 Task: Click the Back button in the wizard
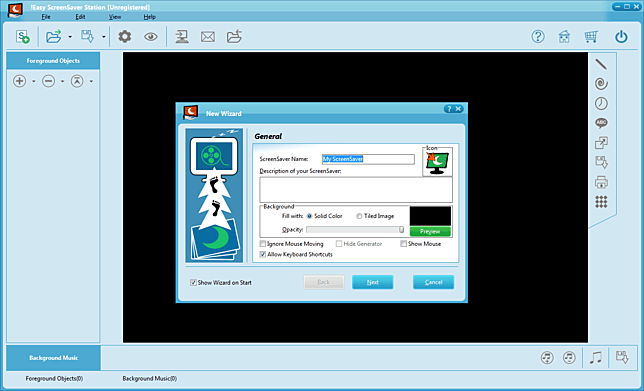(324, 282)
